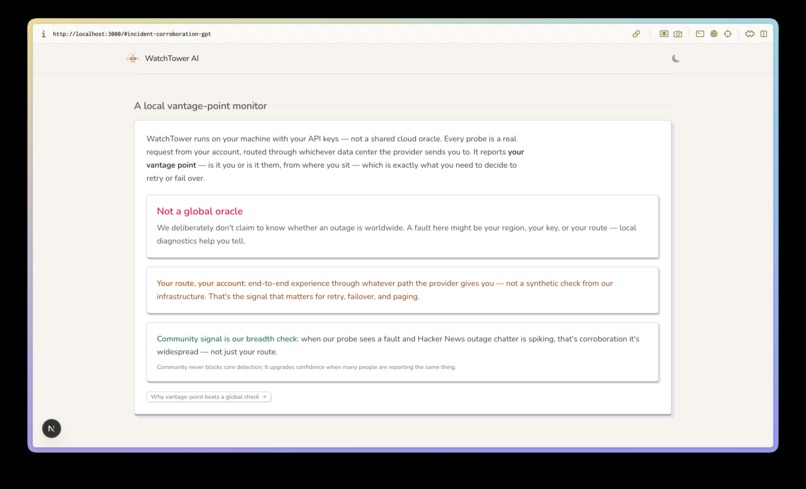The width and height of the screenshot is (806, 489).
Task: Click the 'Community never blocks core detection' note
Action: click(306, 367)
